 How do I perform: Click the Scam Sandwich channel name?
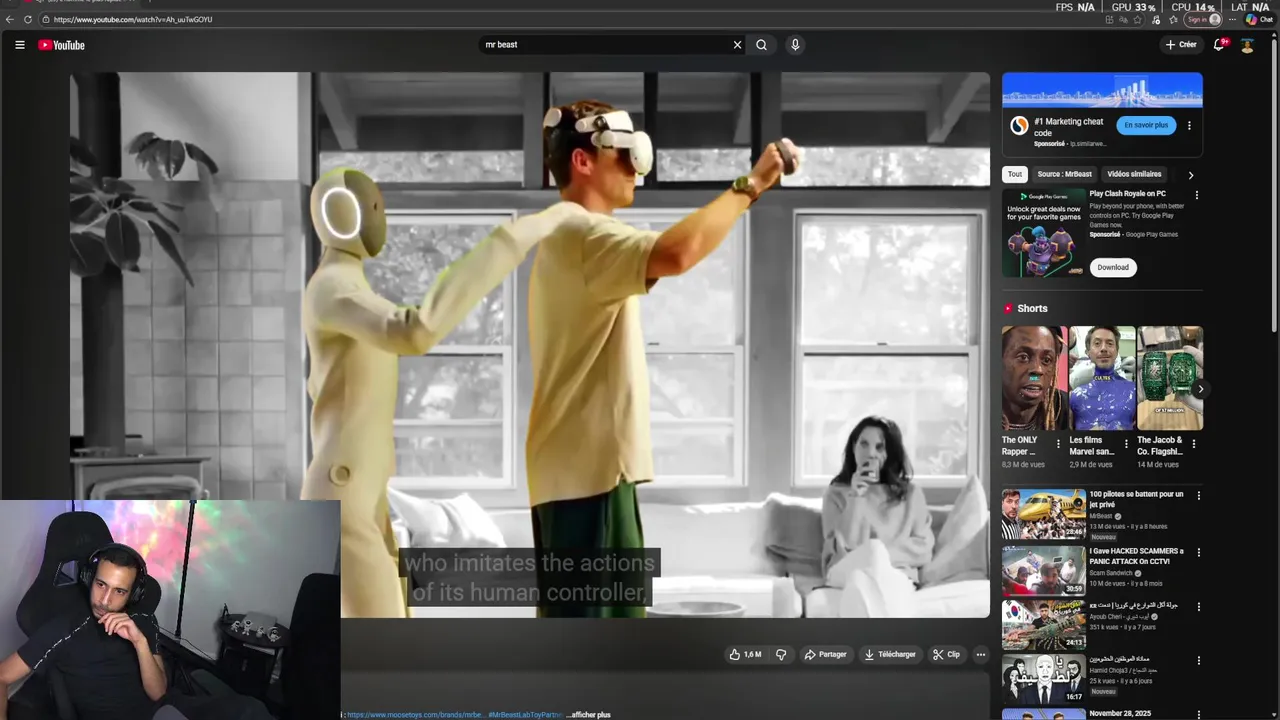tap(1111, 573)
